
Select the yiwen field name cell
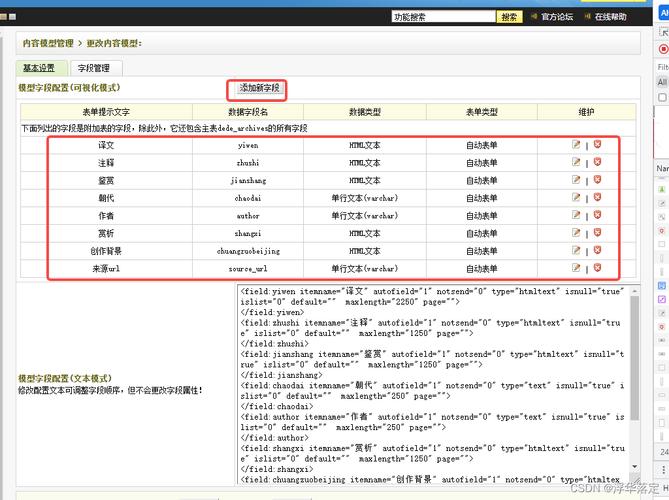point(248,145)
